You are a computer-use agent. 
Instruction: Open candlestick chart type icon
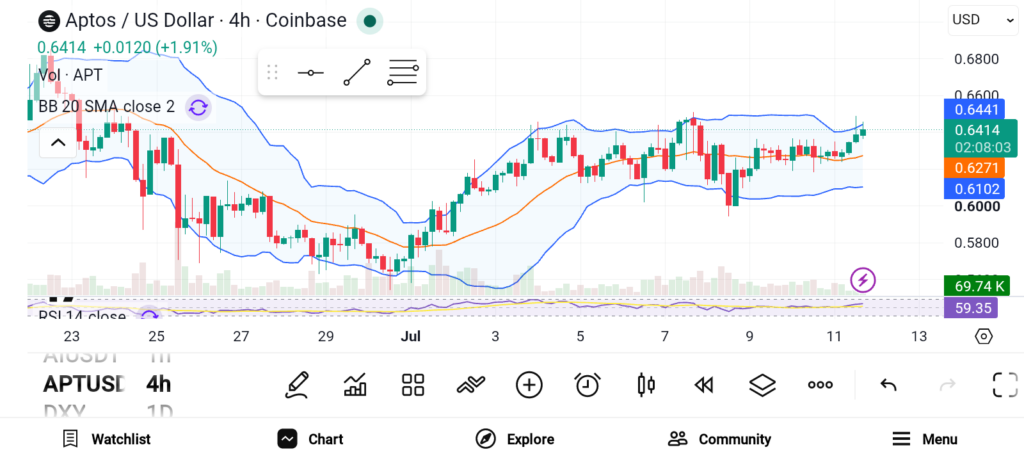646,385
